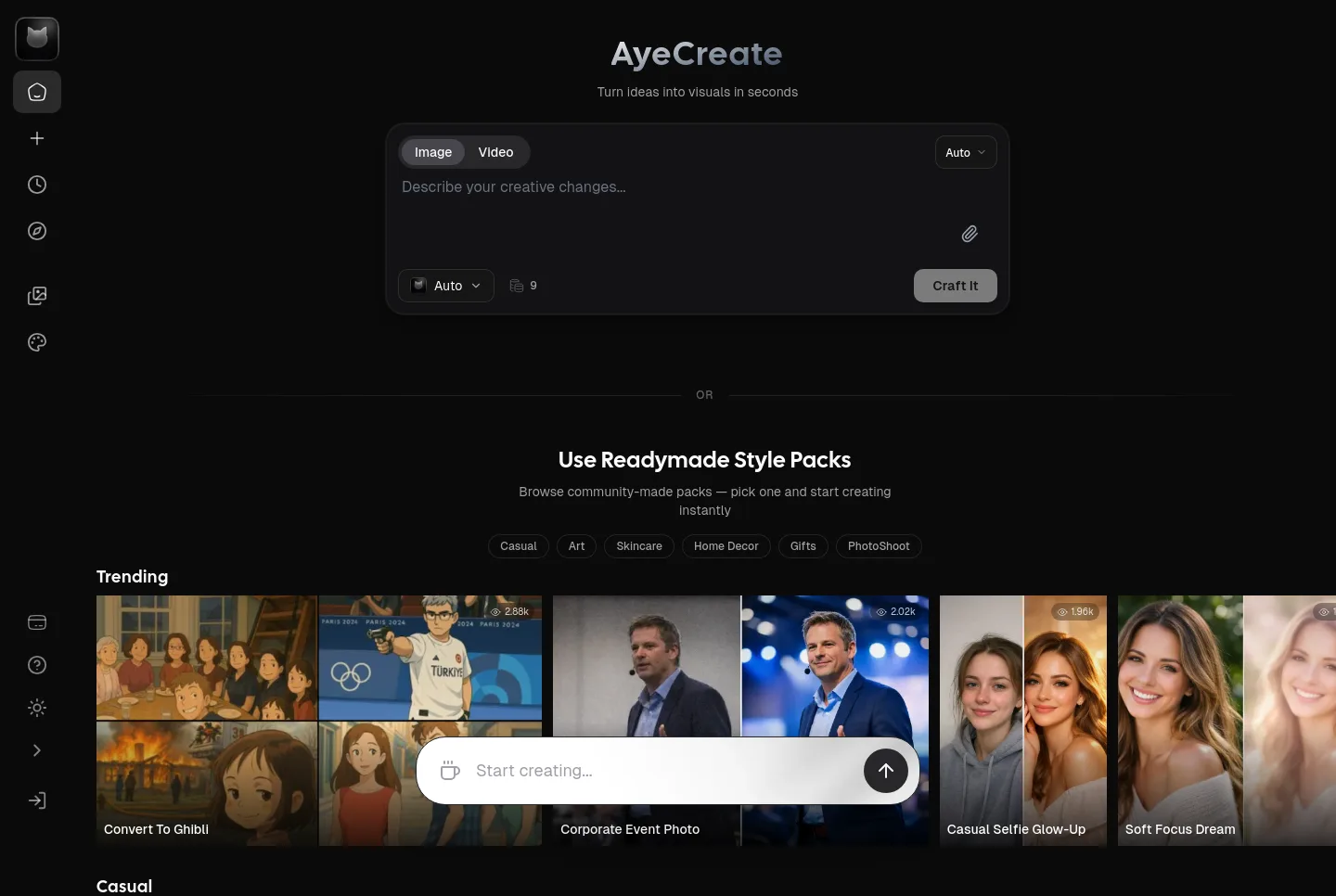Filter style packs by Art
Viewport: 1336px width, 896px height.
(576, 546)
